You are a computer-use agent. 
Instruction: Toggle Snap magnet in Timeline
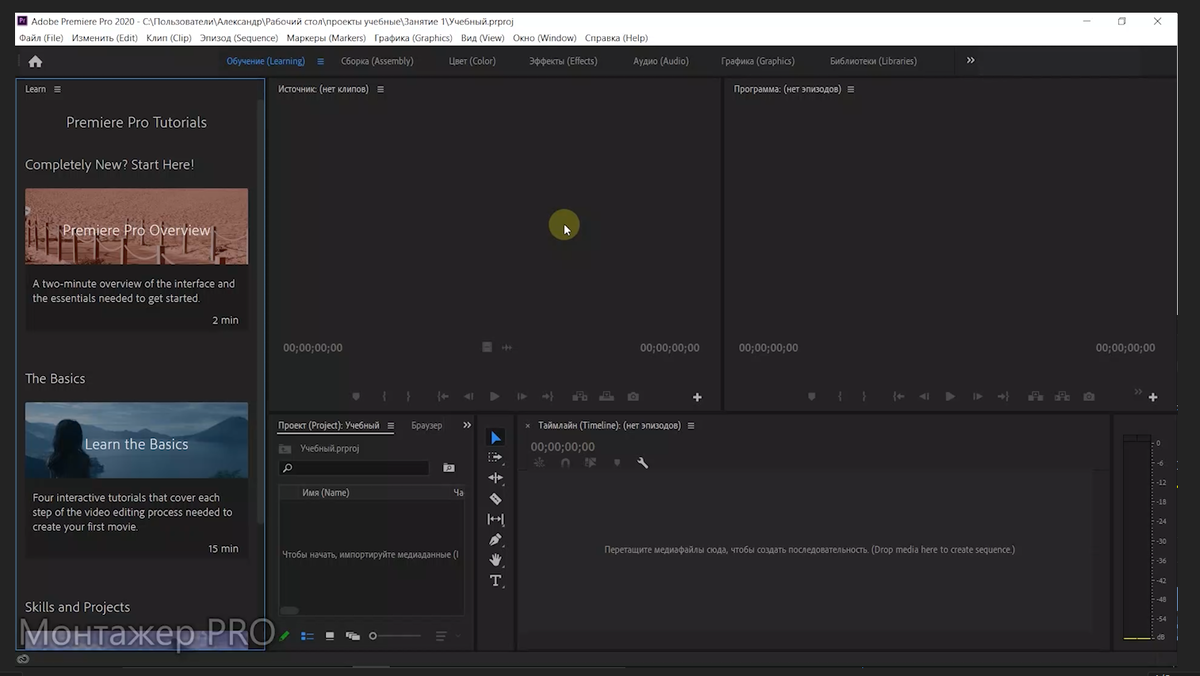pyautogui.click(x=565, y=463)
